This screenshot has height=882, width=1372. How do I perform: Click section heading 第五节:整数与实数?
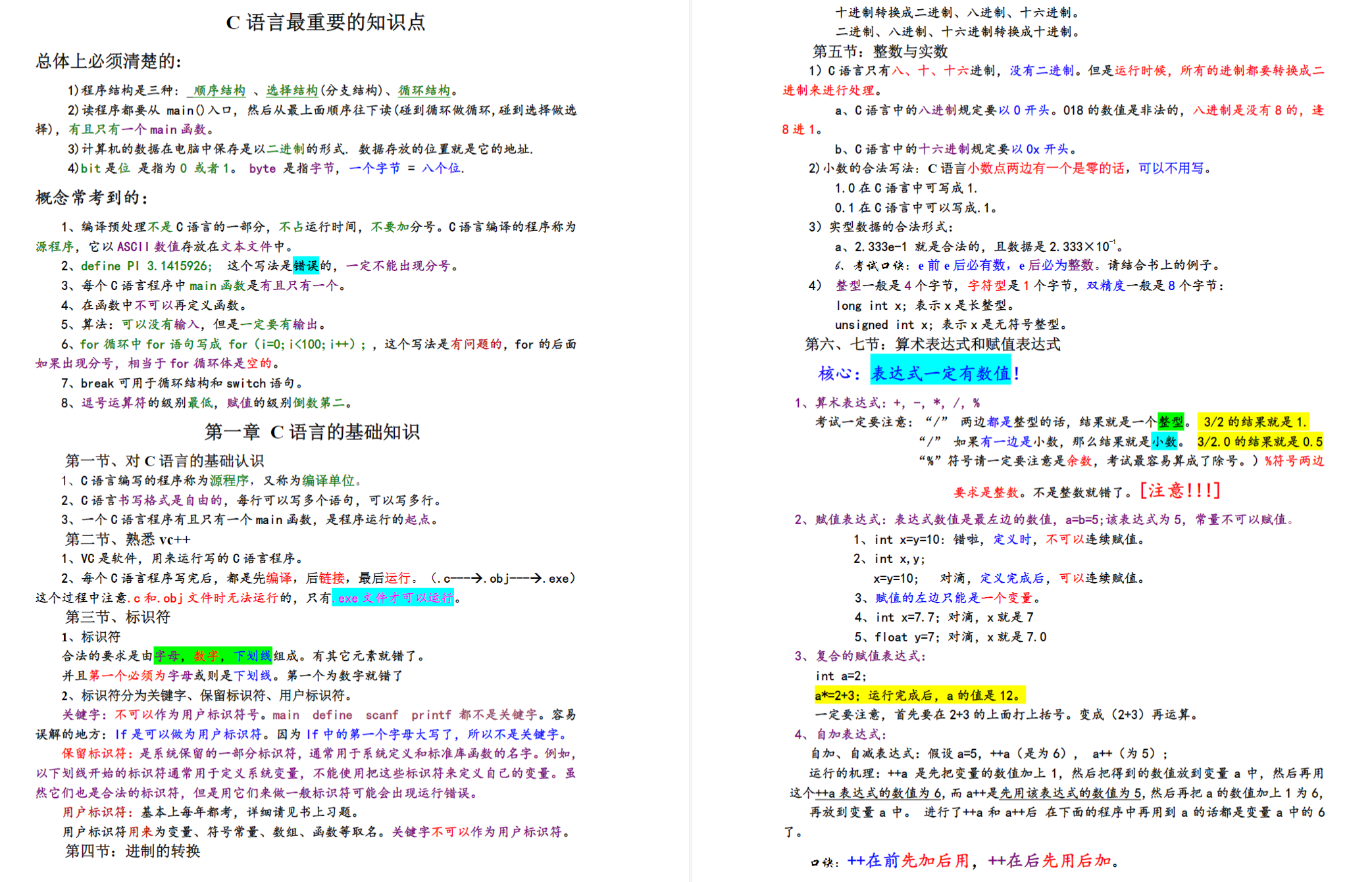(880, 51)
